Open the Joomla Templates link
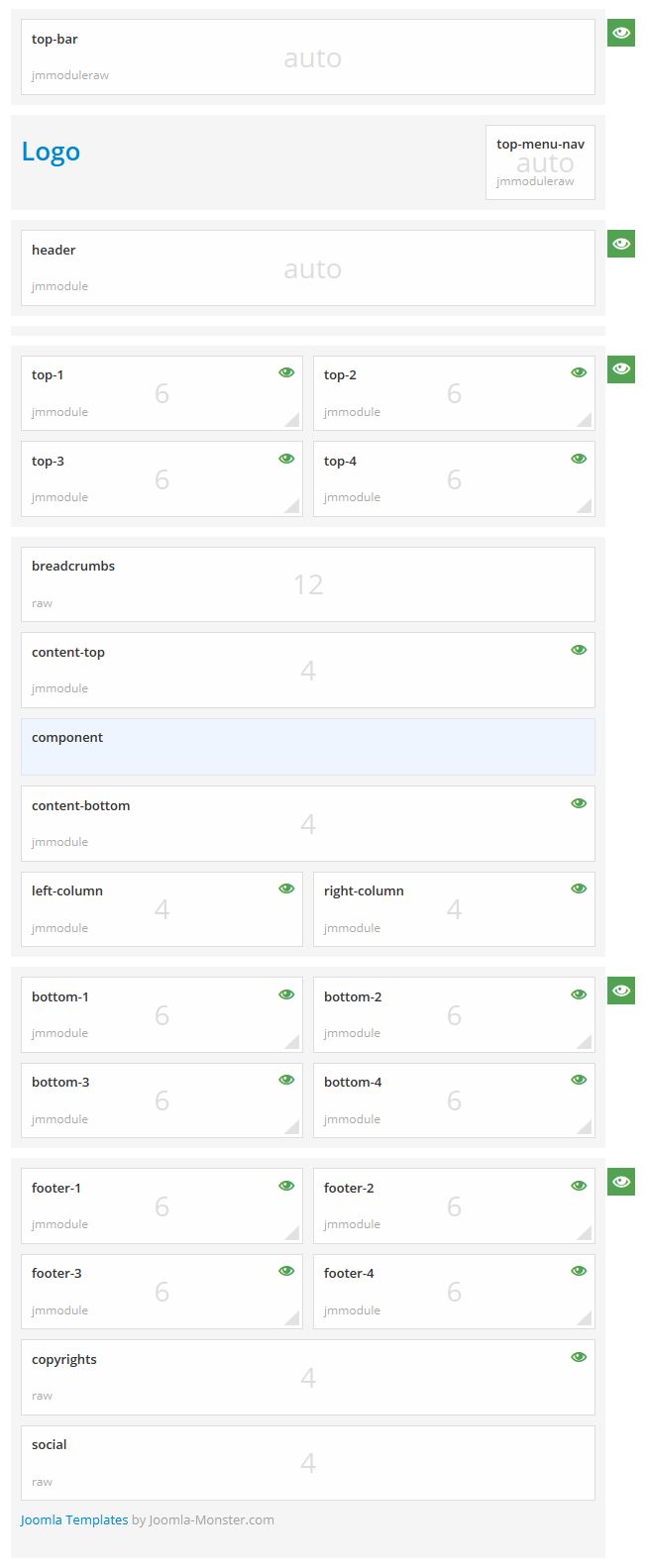 [73, 1519]
